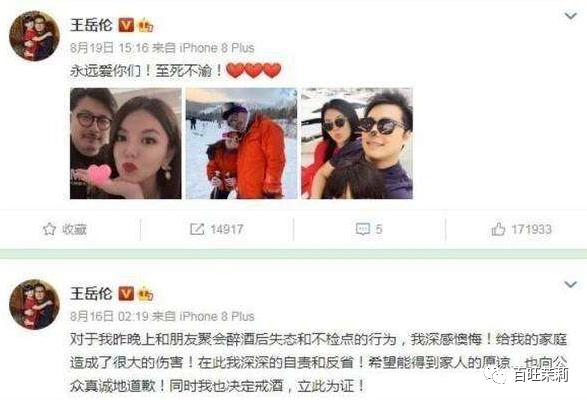587x400 pixels.
Task: Open the snow photo with orange jackets
Action: pos(241,143)
